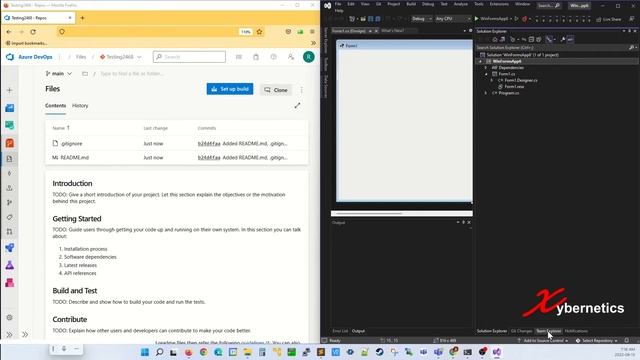Image resolution: width=640 pixels, height=360 pixels.
Task: Open the user avatar R menu
Action: (309, 57)
